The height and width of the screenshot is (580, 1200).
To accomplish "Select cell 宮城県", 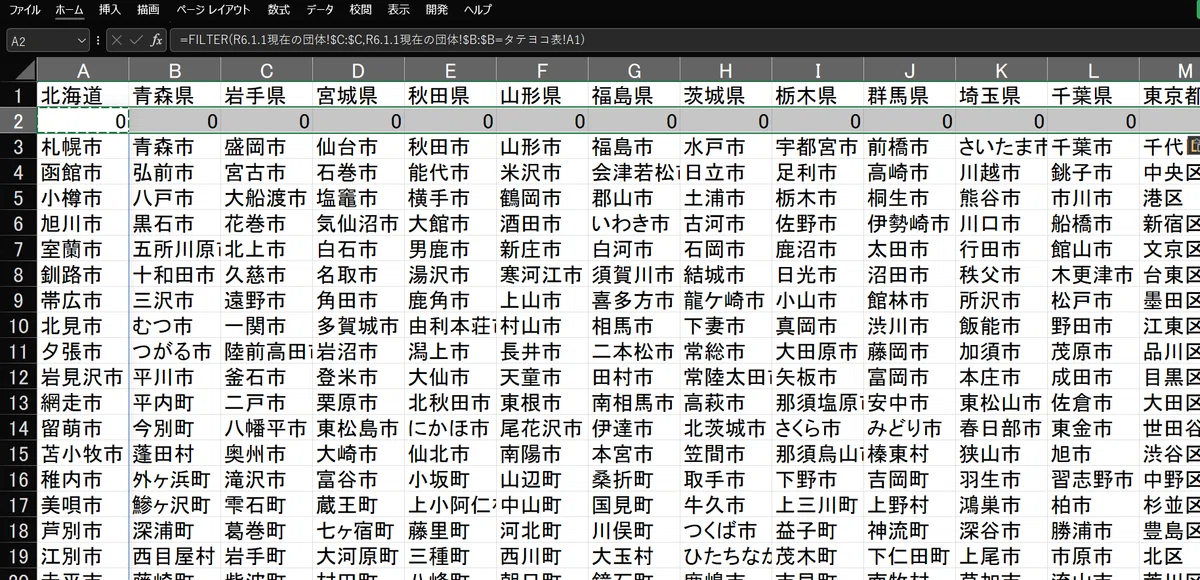I will (358, 95).
